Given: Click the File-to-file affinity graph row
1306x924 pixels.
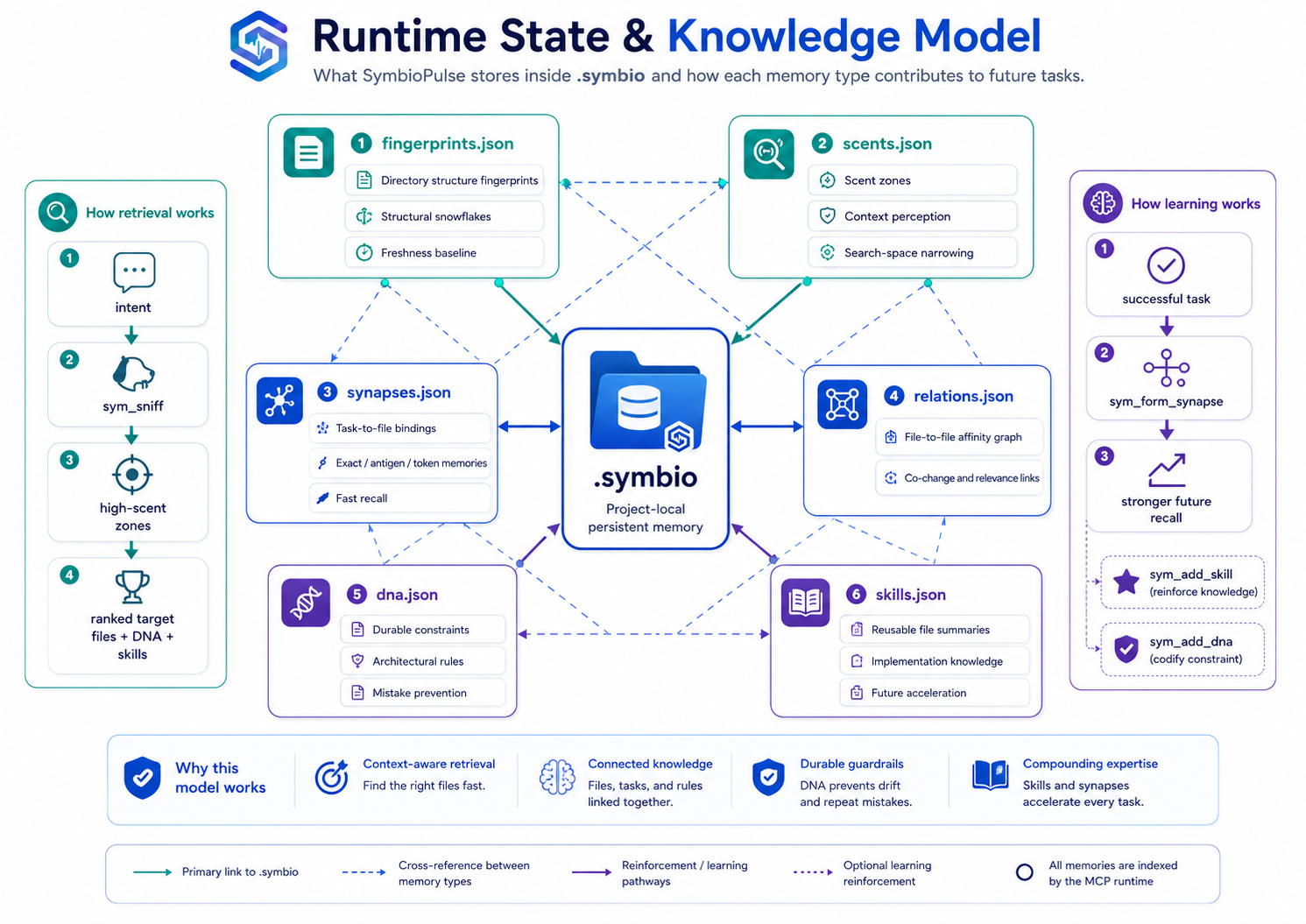Looking at the screenshot, I should (959, 437).
